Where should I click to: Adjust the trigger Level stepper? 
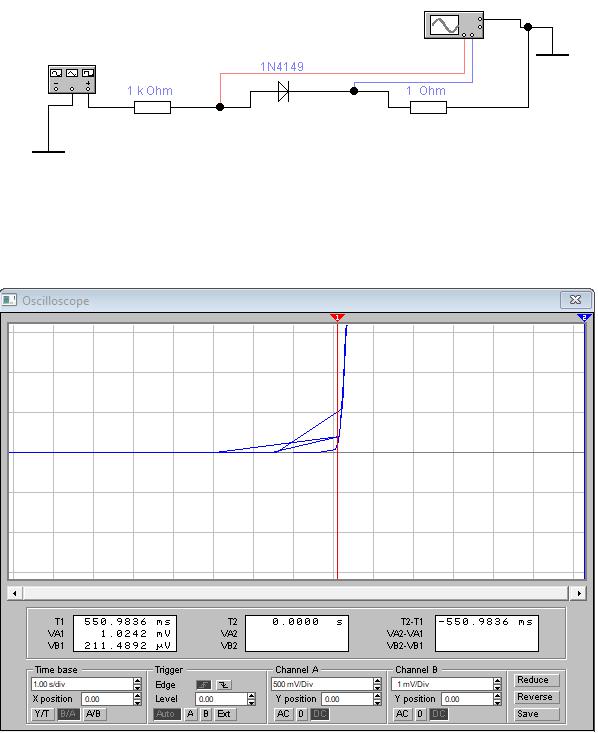coord(251,699)
